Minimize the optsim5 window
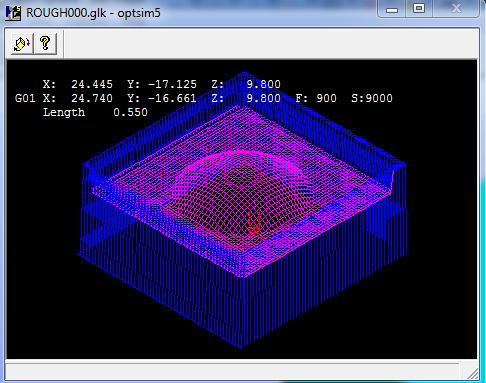486x383 pixels. (x=392, y=9)
